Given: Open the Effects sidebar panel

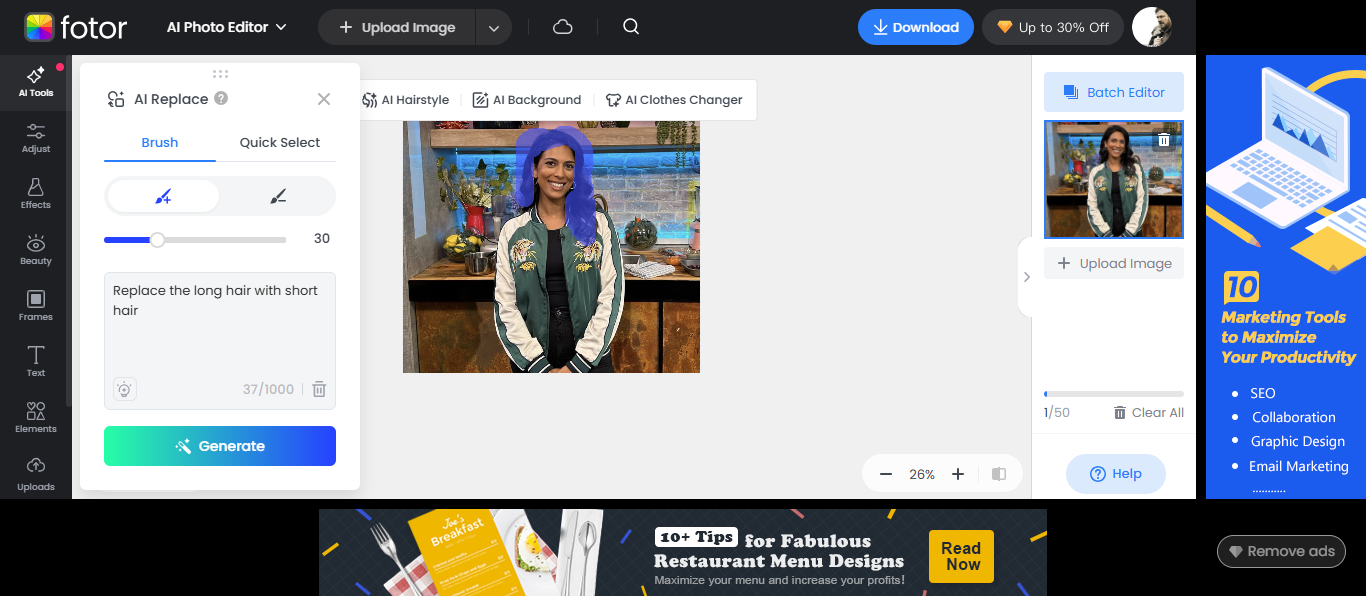Looking at the screenshot, I should pyautogui.click(x=35, y=194).
